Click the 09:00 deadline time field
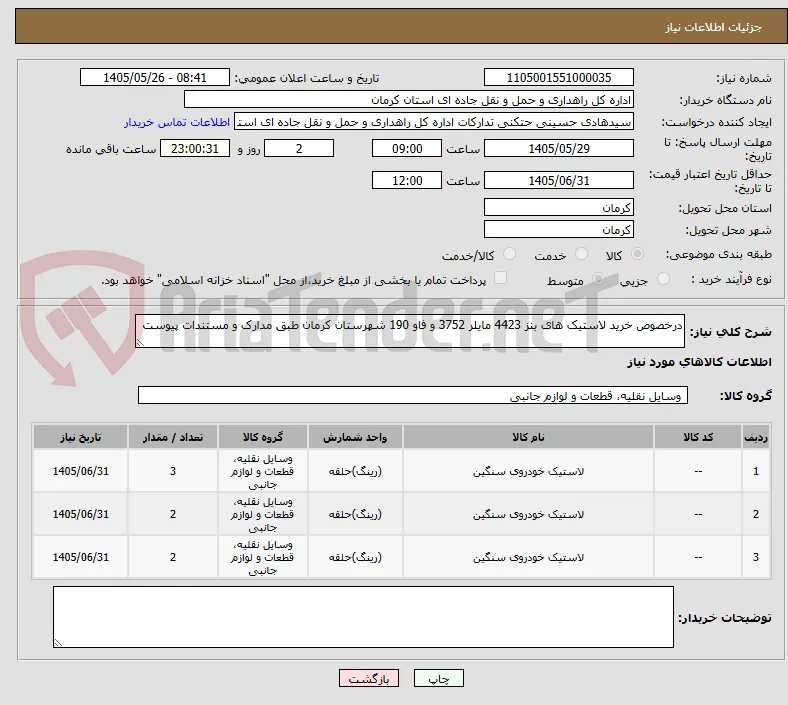 click(x=407, y=149)
